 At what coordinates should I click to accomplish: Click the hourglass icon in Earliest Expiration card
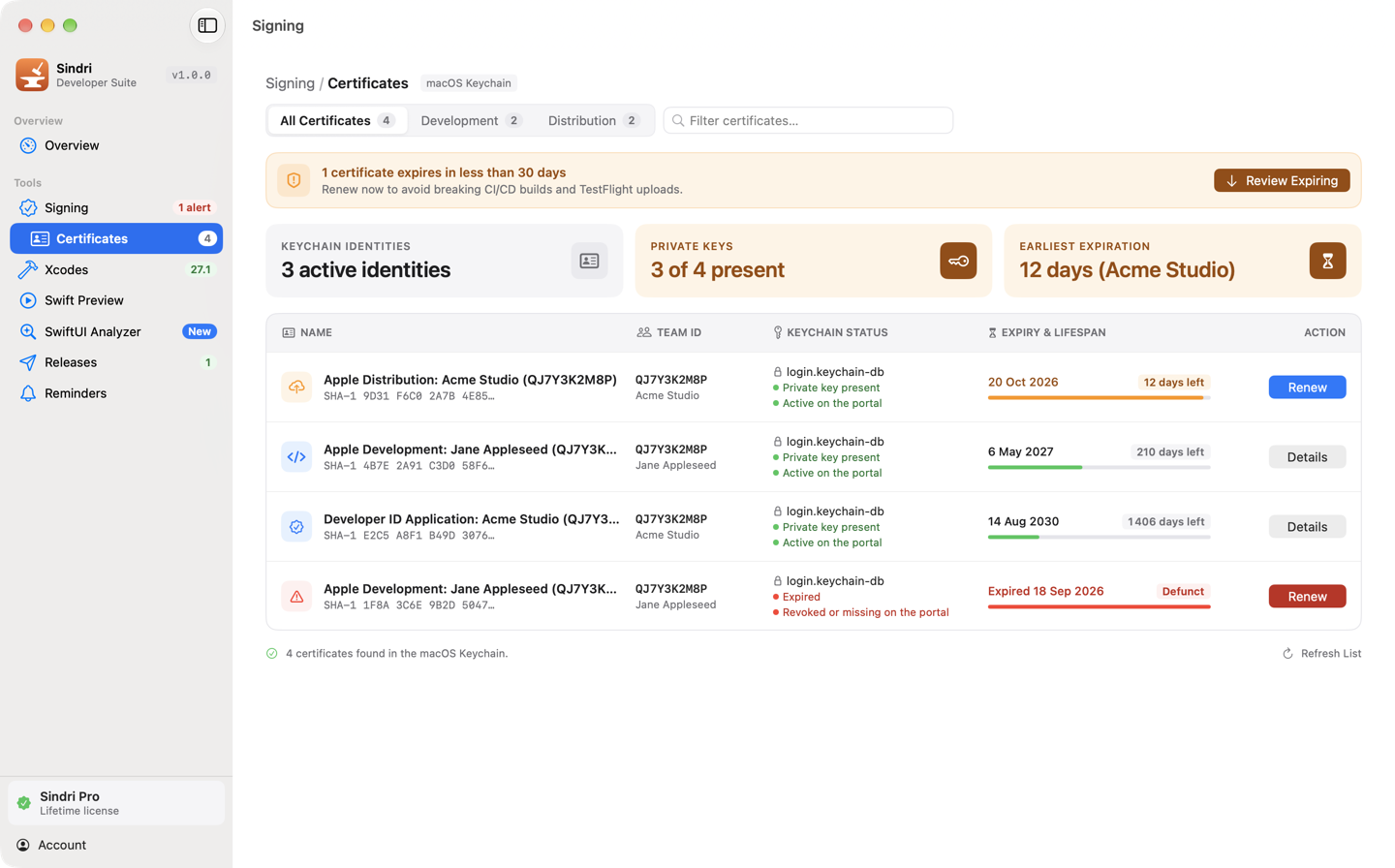[1327, 261]
